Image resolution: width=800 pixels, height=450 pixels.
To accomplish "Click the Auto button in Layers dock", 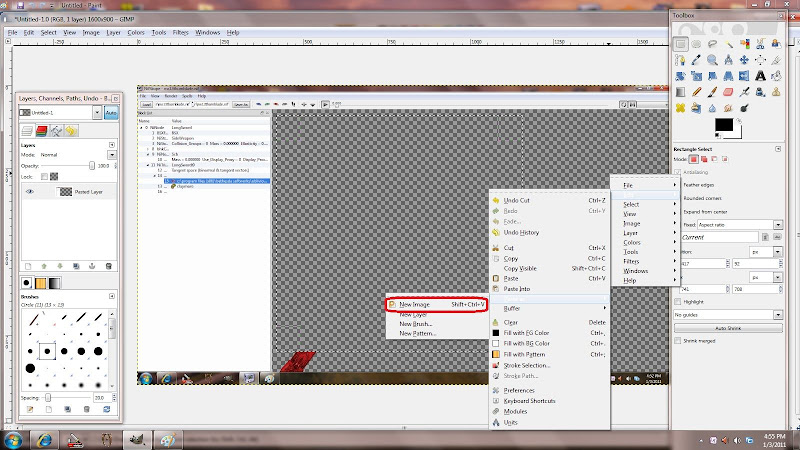I will 110,114.
